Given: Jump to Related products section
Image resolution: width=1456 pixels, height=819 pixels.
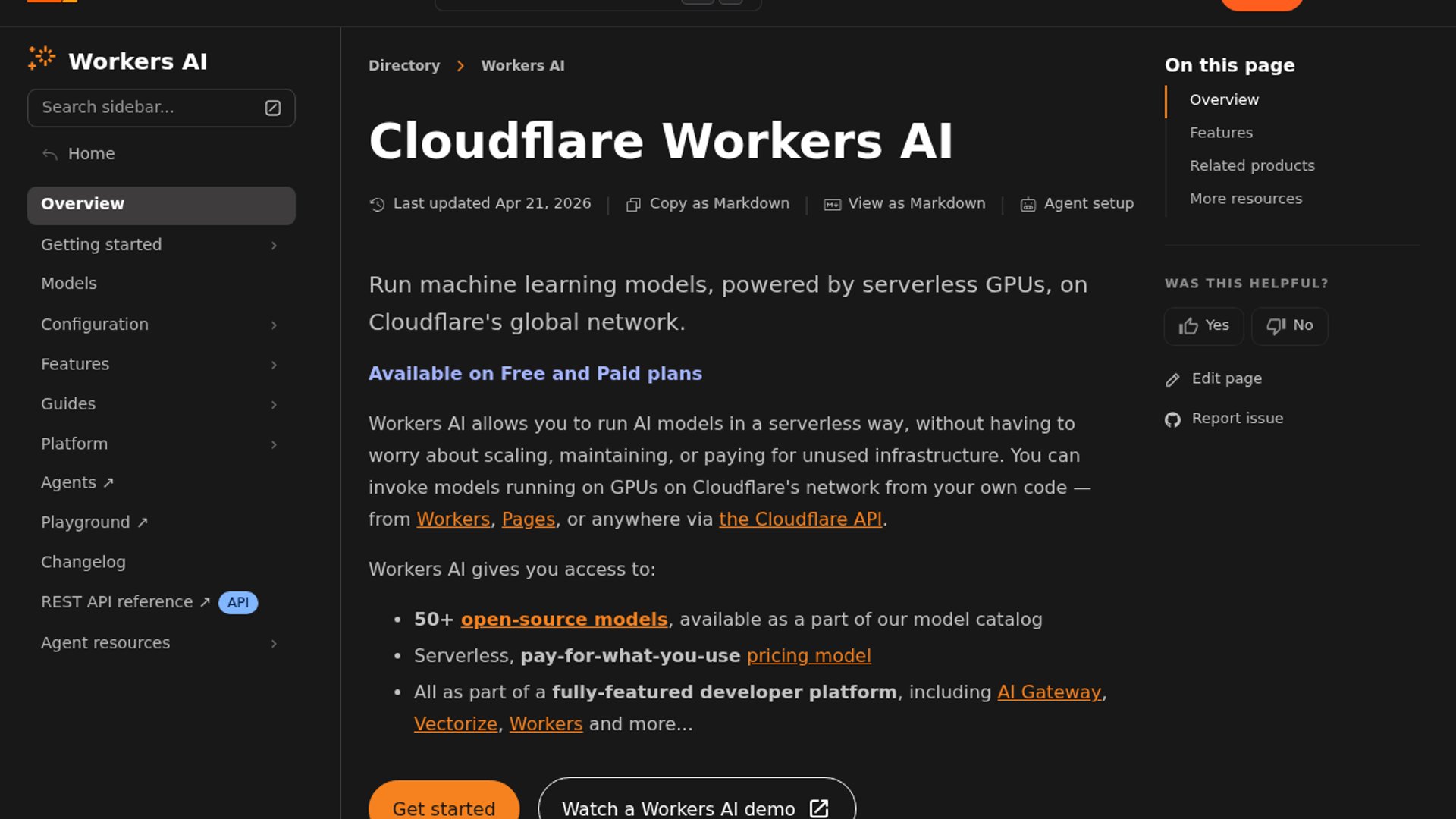Looking at the screenshot, I should (x=1252, y=166).
